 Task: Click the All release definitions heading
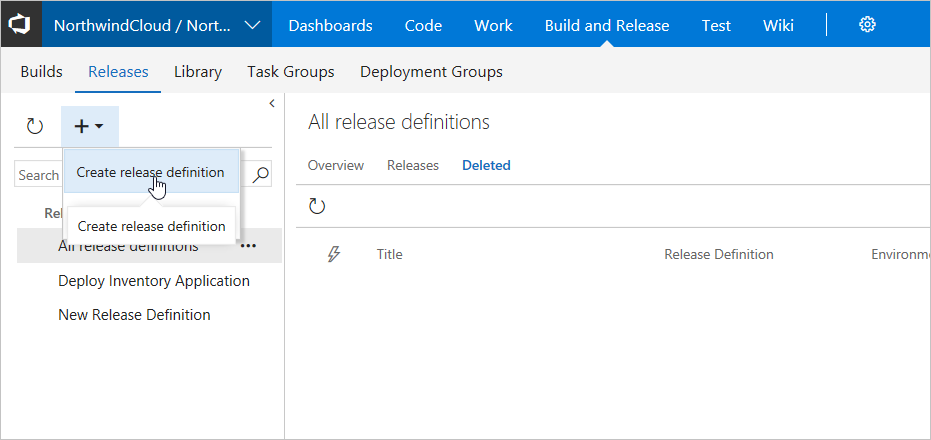tap(399, 122)
